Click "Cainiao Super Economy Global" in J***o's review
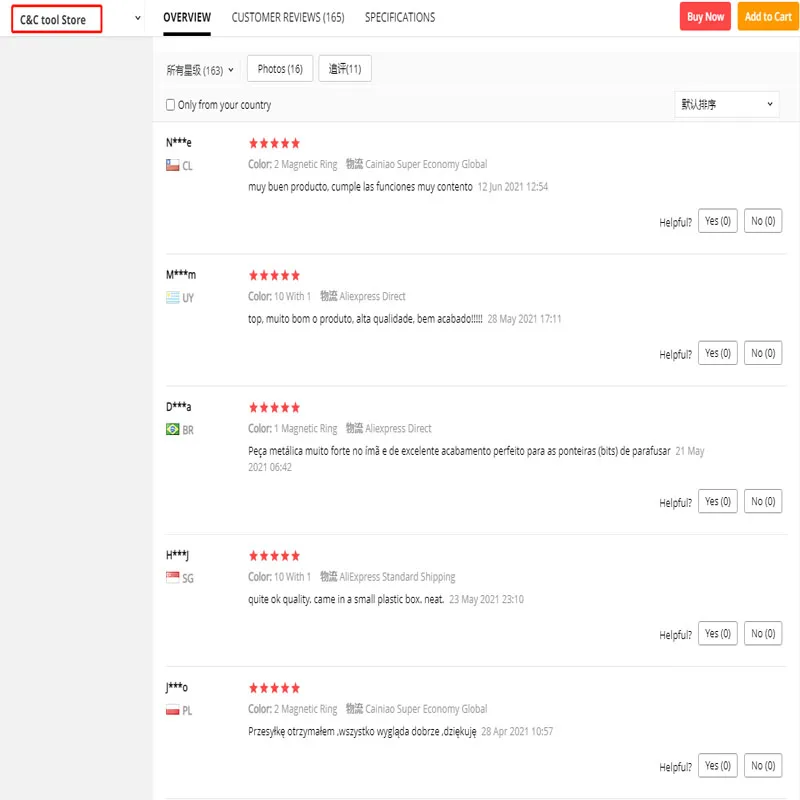The height and width of the screenshot is (800, 800). [426, 709]
